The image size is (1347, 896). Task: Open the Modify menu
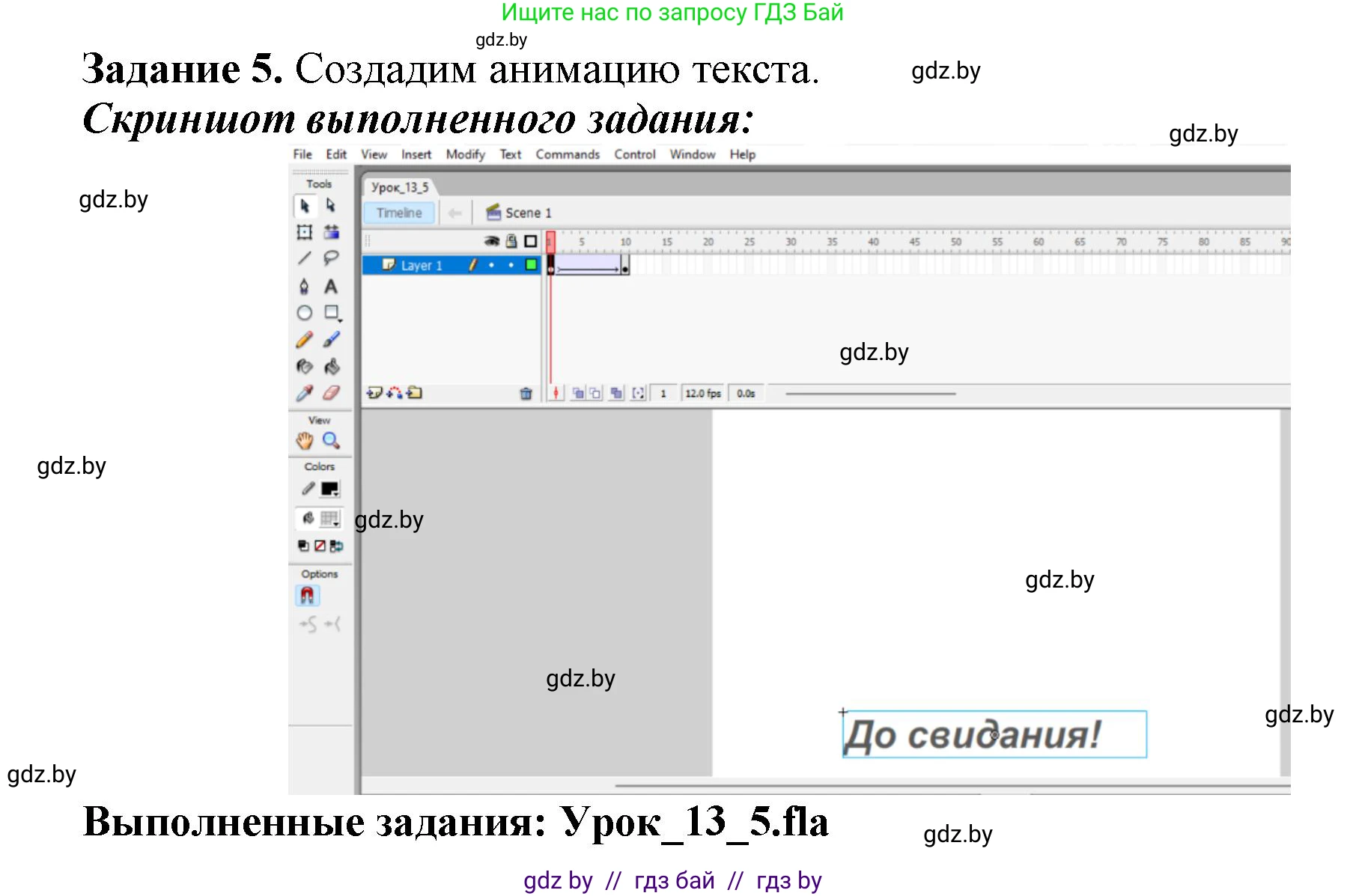[x=464, y=154]
